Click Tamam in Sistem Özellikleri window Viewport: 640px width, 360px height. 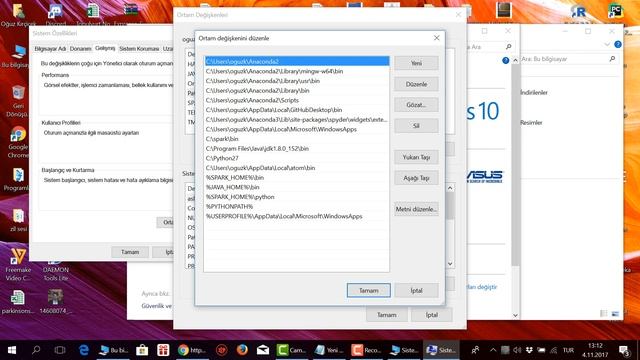pos(130,252)
